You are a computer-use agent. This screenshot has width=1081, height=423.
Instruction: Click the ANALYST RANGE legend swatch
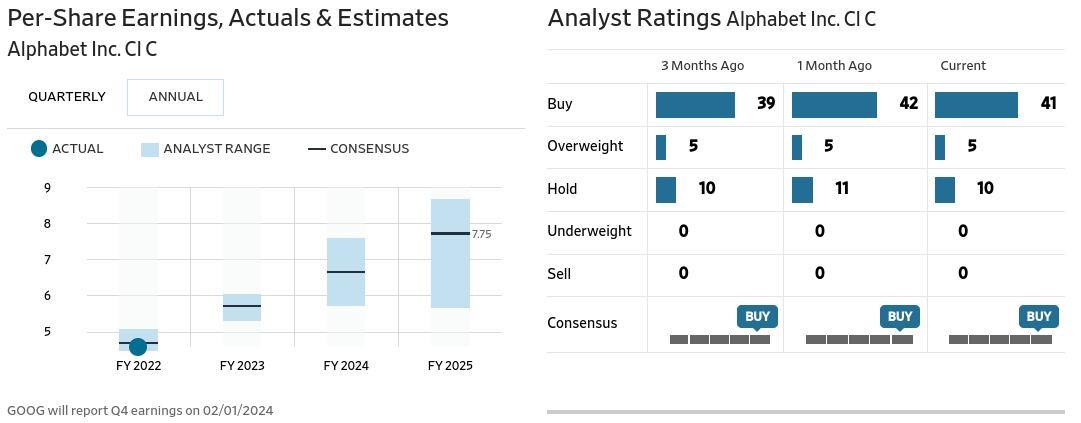click(150, 149)
